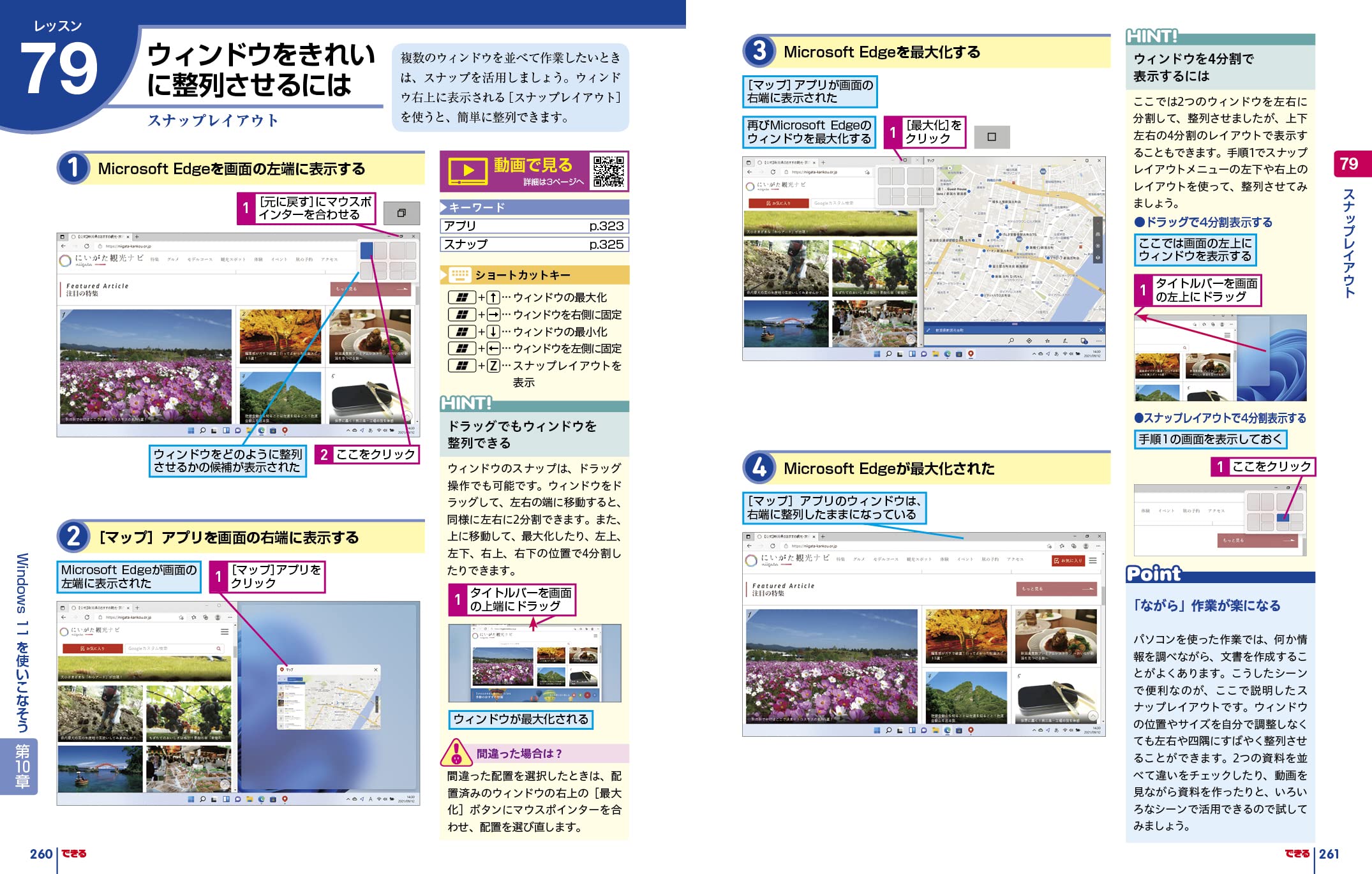Click the red お気に入り button
The height and width of the screenshot is (874, 1372).
click(x=1068, y=561)
